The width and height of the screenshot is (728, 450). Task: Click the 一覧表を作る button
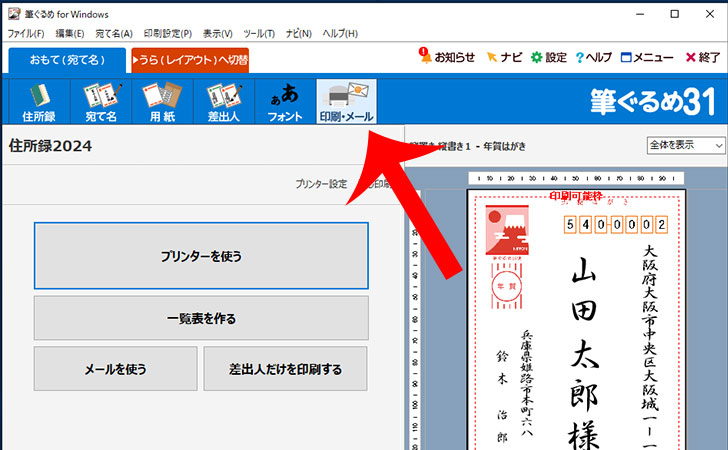click(x=201, y=318)
